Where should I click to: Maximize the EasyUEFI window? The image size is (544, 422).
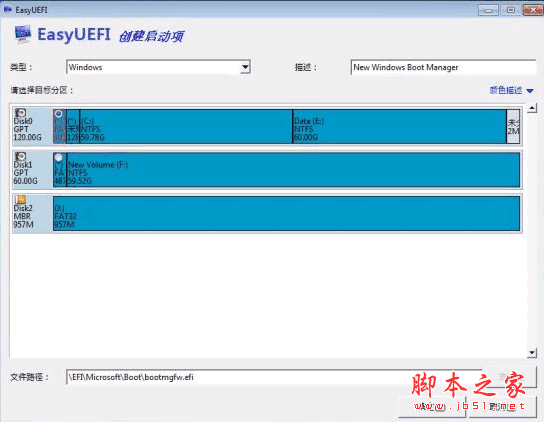tap(510, 10)
